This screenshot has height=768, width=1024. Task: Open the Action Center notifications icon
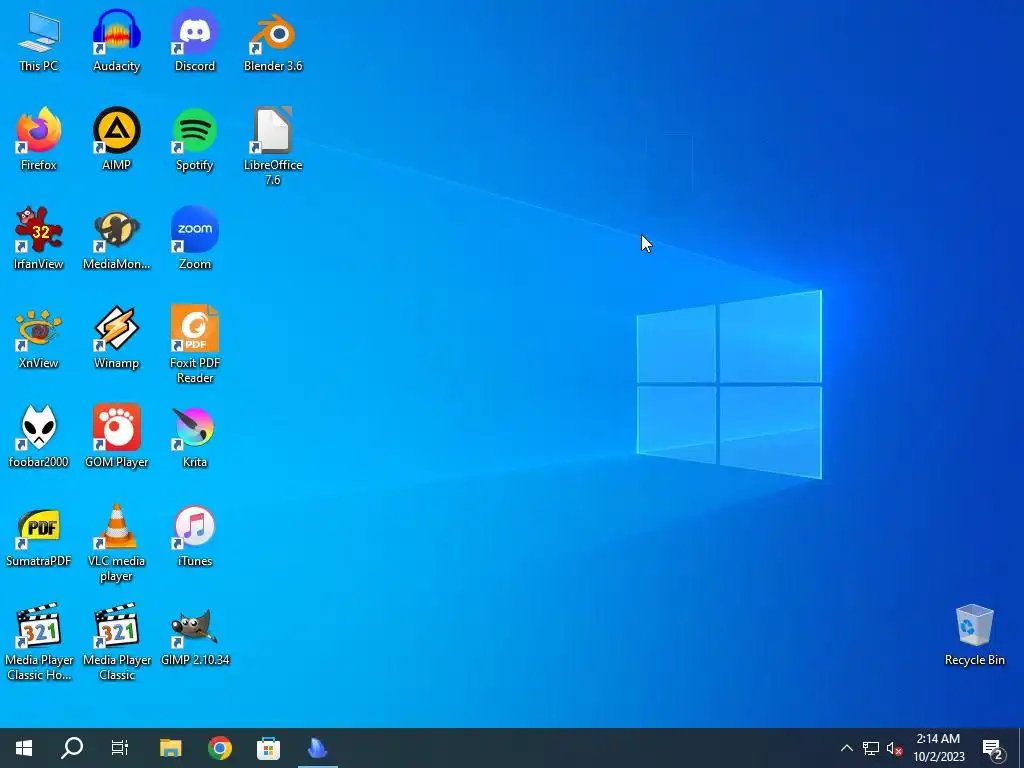(993, 748)
